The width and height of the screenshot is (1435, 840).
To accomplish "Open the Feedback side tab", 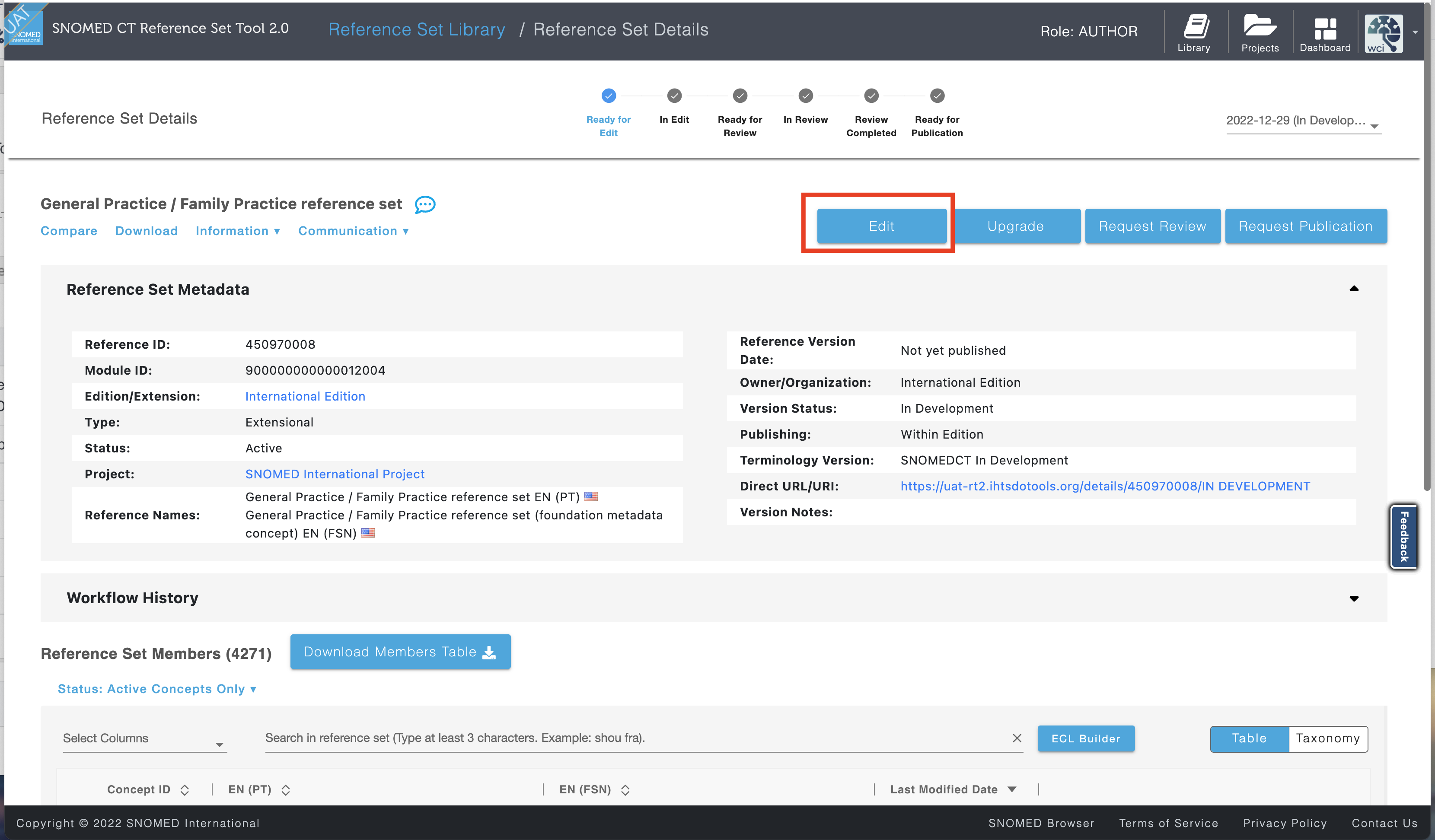I will pyautogui.click(x=1404, y=536).
